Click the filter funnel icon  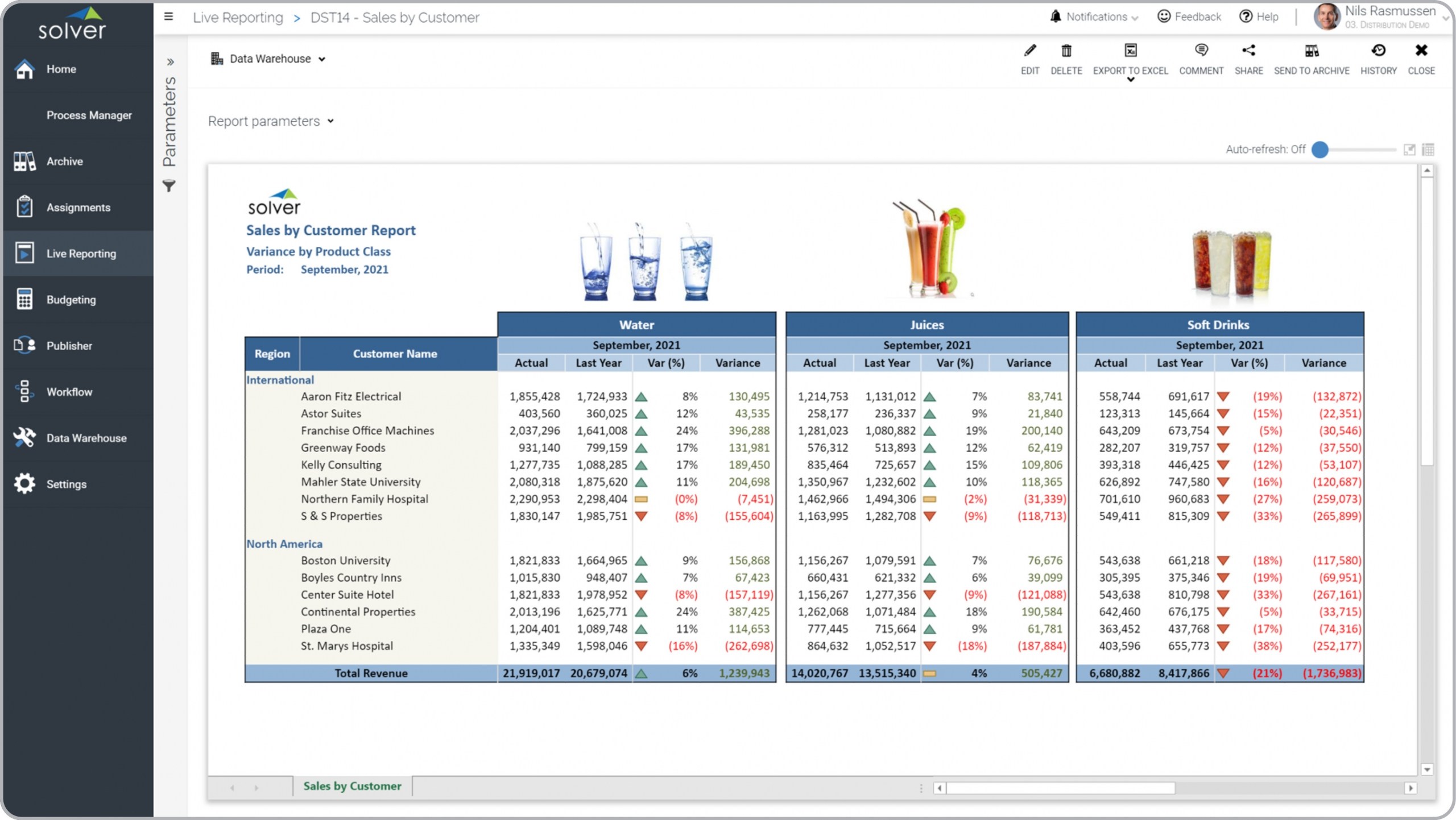pyautogui.click(x=169, y=186)
